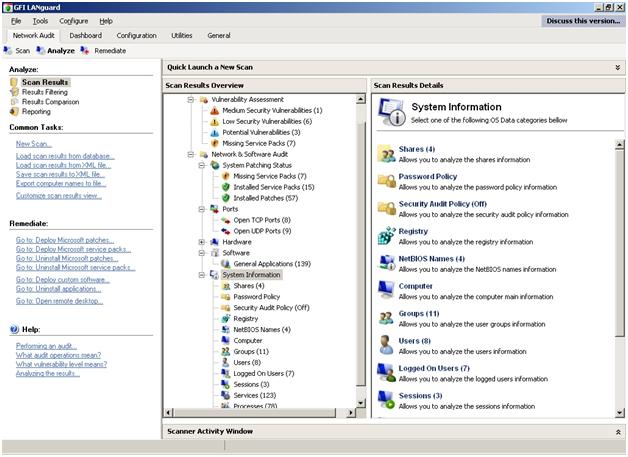Select Logged On Users (7) in tree
The width and height of the screenshot is (628, 457).
click(264, 373)
